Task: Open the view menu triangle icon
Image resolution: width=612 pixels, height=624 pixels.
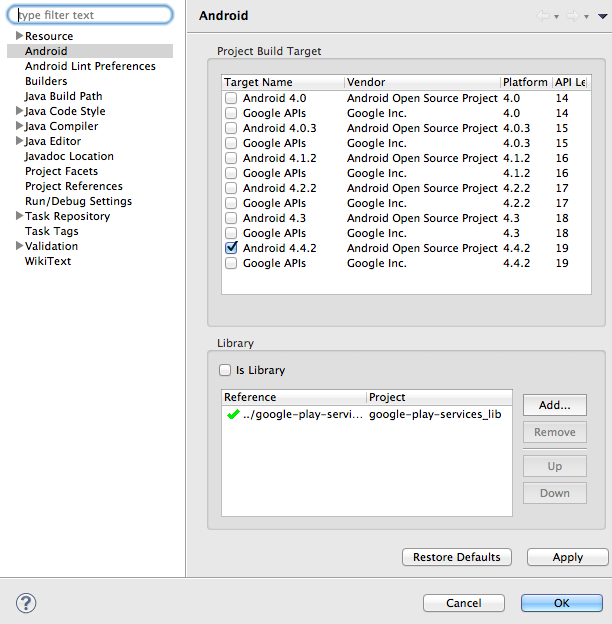Action: [x=602, y=16]
